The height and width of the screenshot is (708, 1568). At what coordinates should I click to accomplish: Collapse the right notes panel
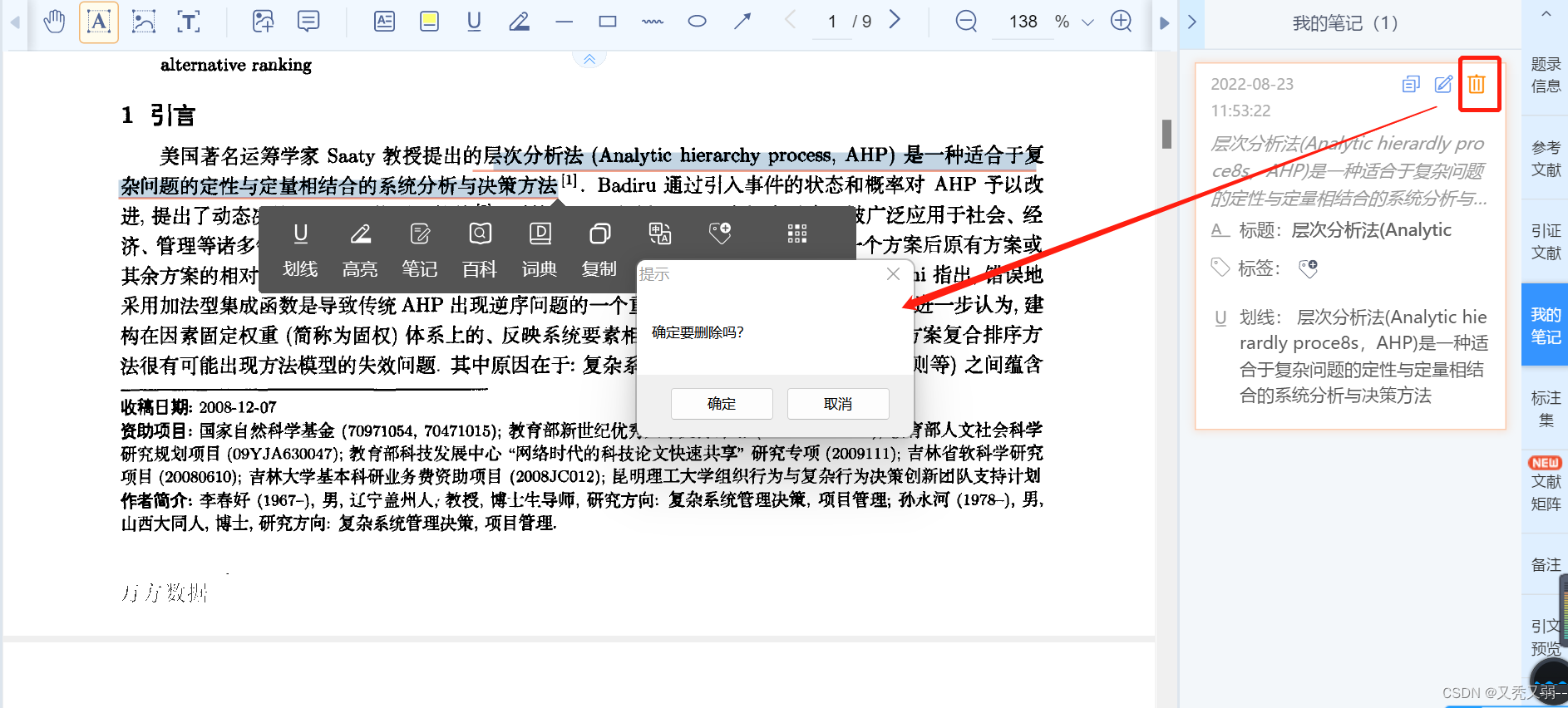(1191, 22)
